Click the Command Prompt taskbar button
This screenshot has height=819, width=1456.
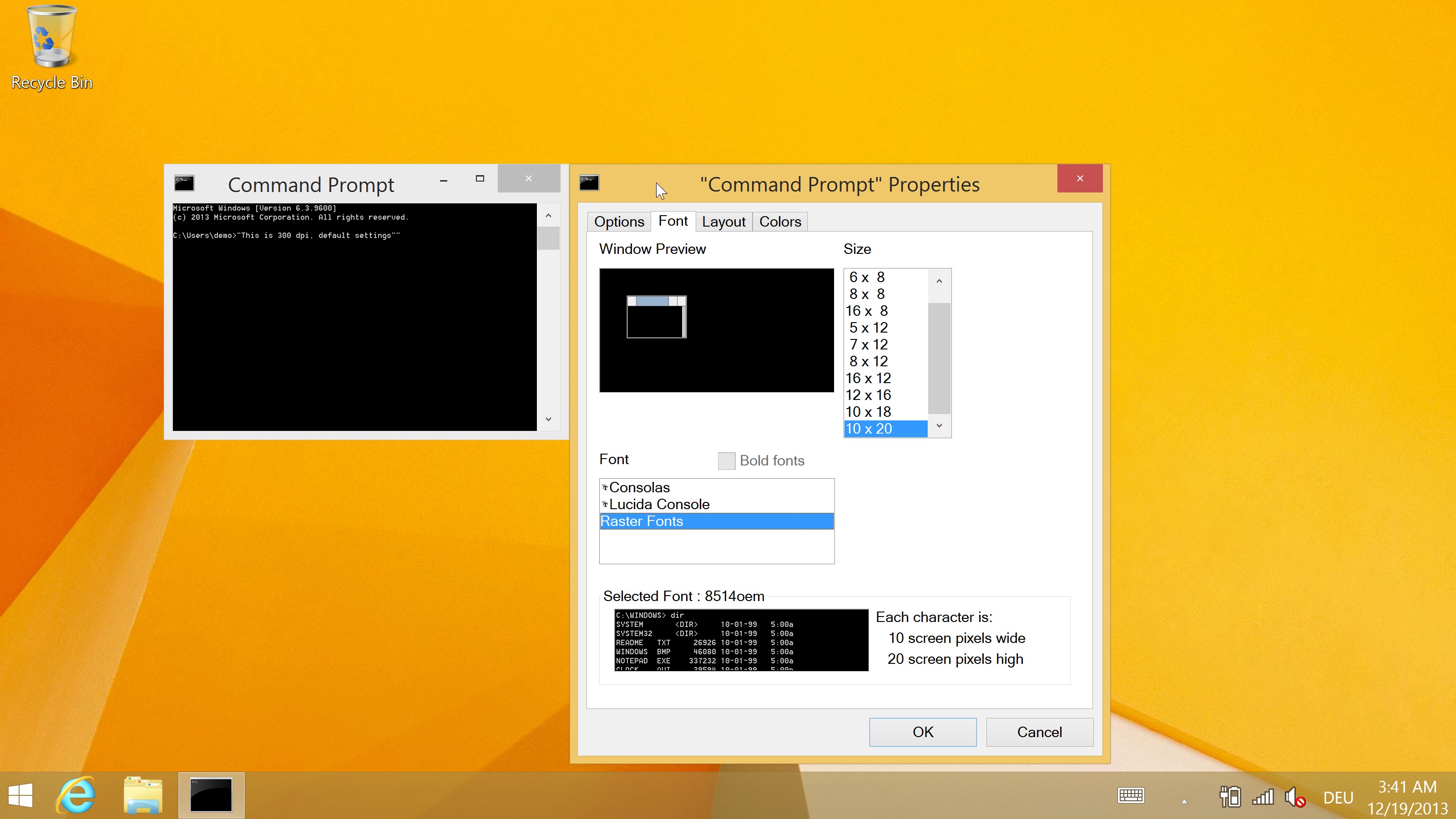point(212,795)
